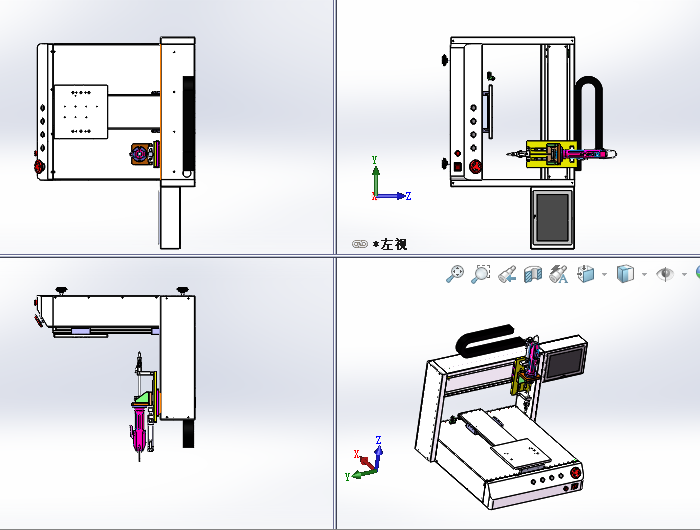Expand the Display Style dropdown arrow
700x530 pixels.
[644, 274]
